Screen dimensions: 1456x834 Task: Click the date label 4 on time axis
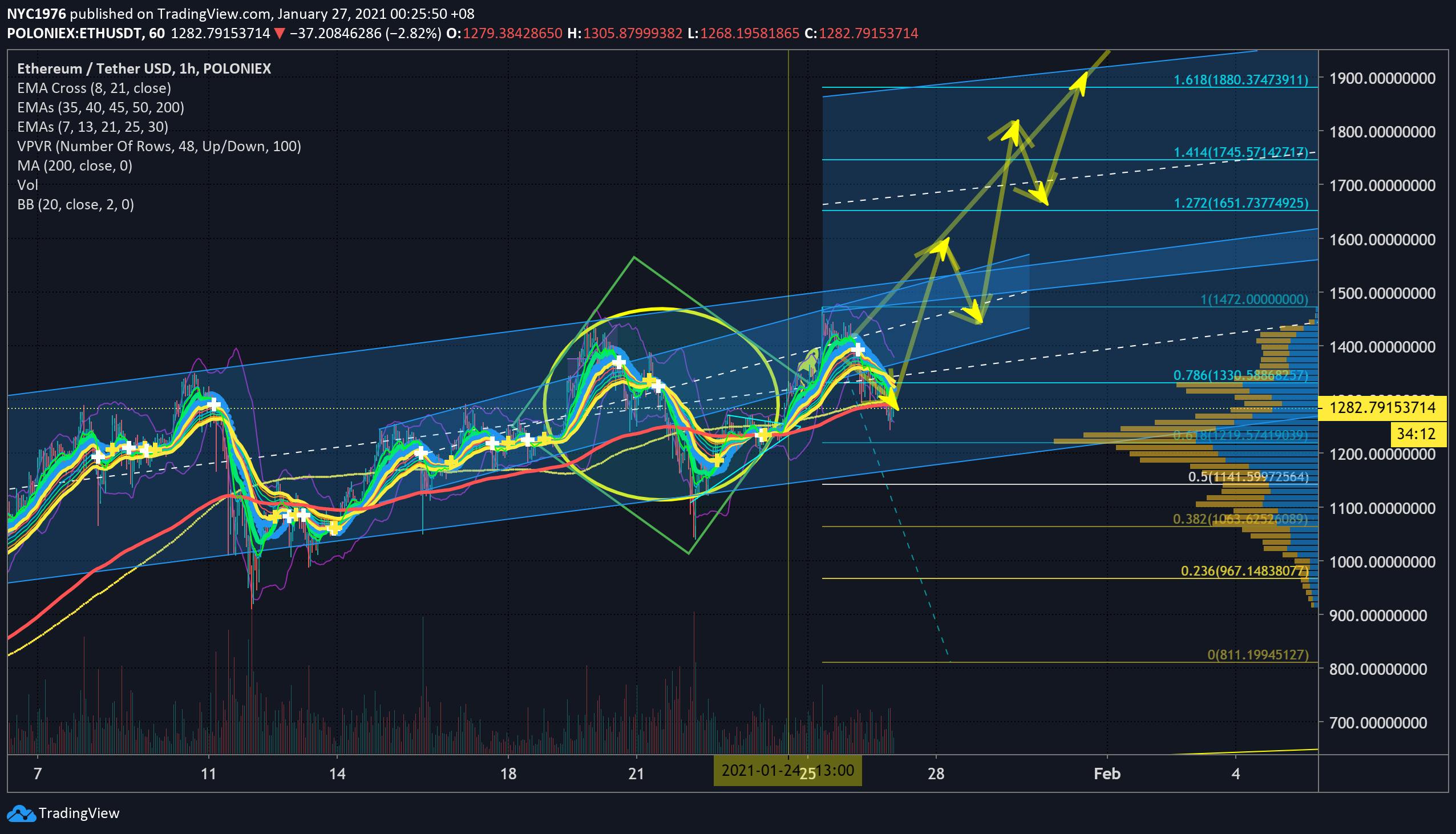click(1235, 775)
